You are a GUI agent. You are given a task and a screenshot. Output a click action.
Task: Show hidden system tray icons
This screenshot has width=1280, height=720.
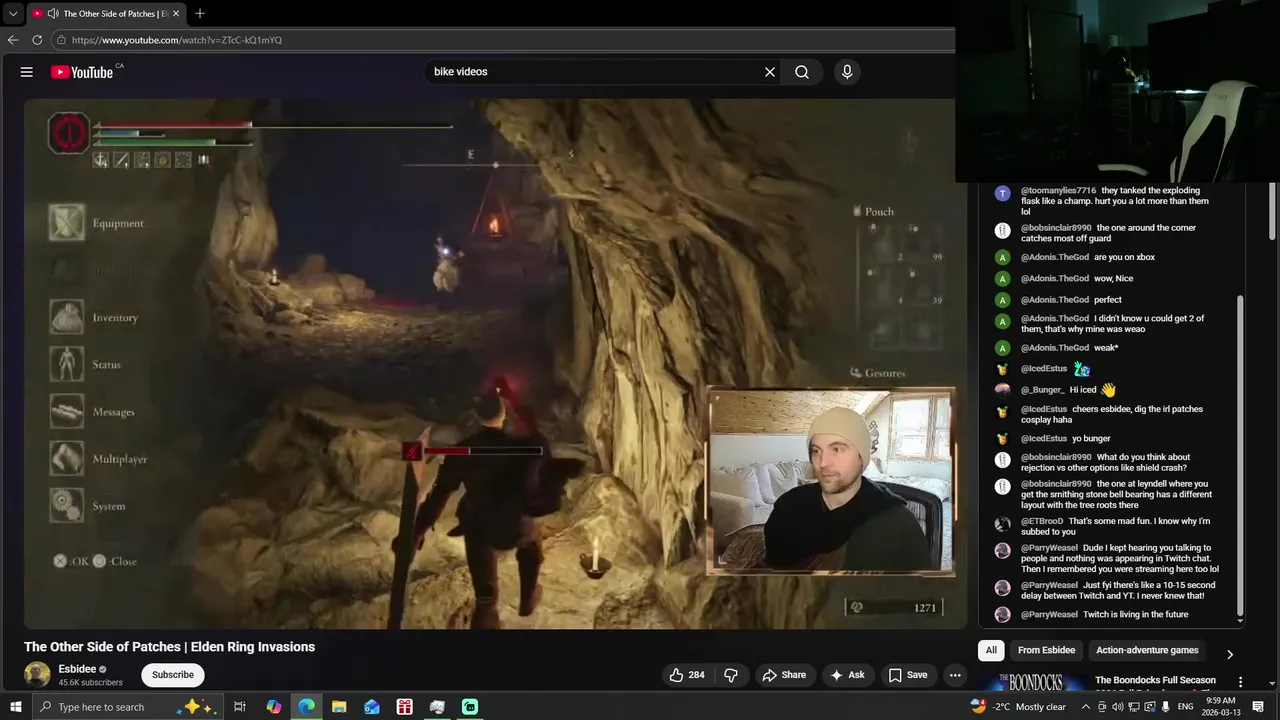click(x=1086, y=707)
